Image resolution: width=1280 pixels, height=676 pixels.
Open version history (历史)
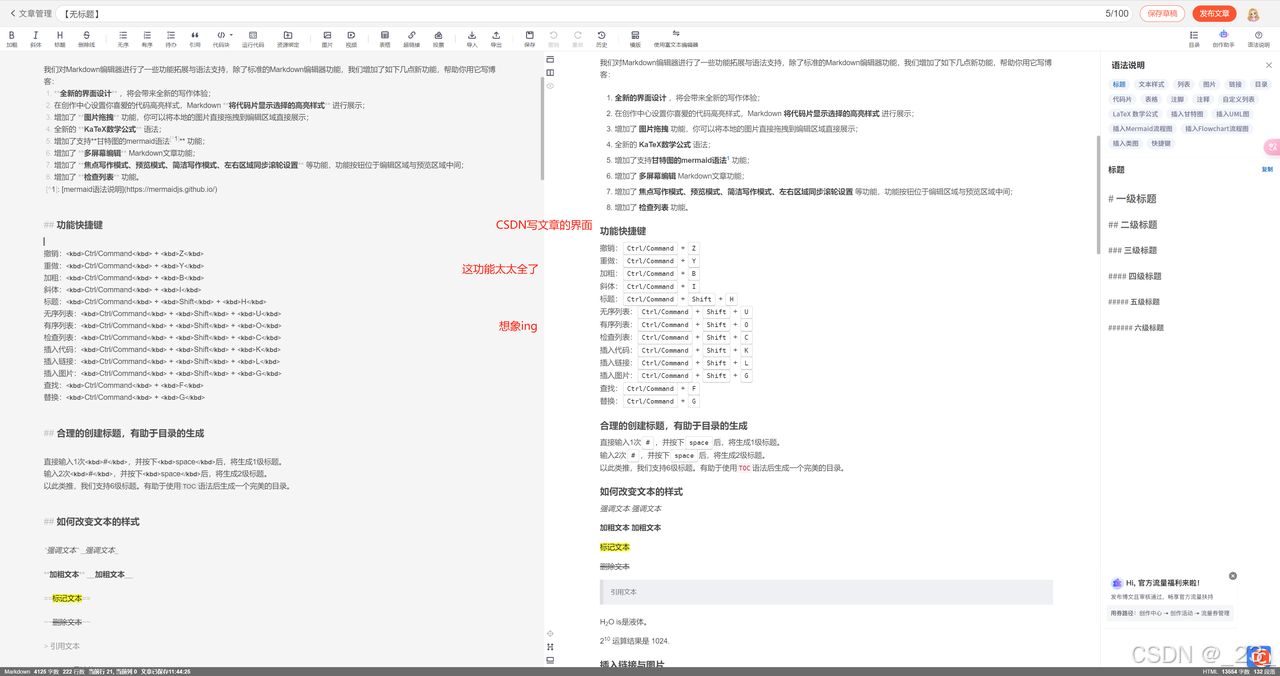(x=601, y=39)
